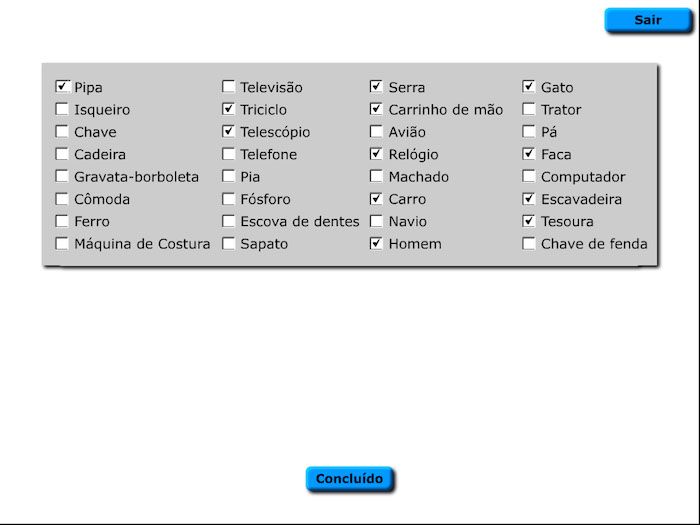Image resolution: width=700 pixels, height=525 pixels.
Task: Deselect the Telescópio checkbox
Action: tap(229, 131)
